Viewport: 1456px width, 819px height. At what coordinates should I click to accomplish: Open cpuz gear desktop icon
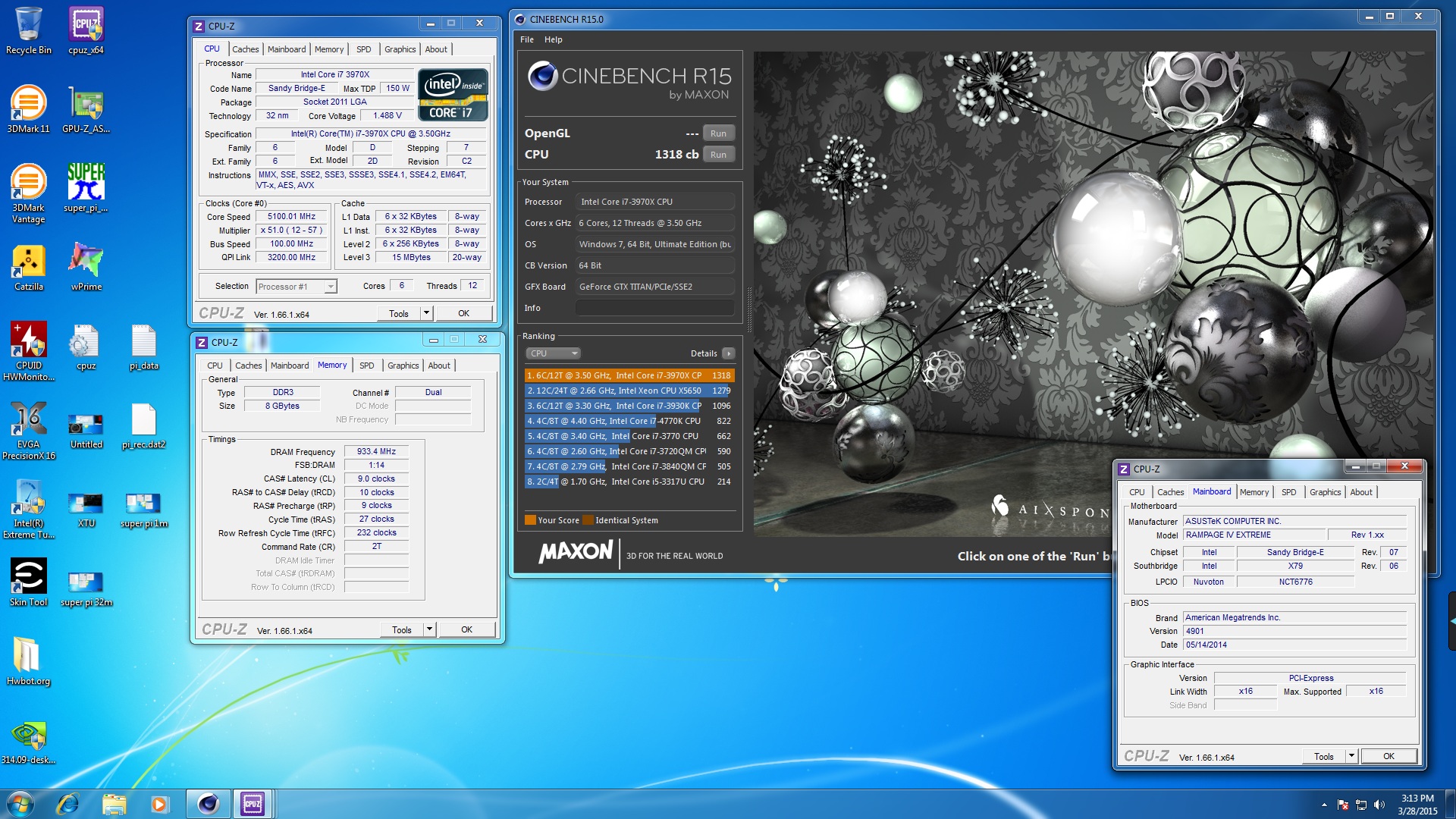pyautogui.click(x=86, y=347)
